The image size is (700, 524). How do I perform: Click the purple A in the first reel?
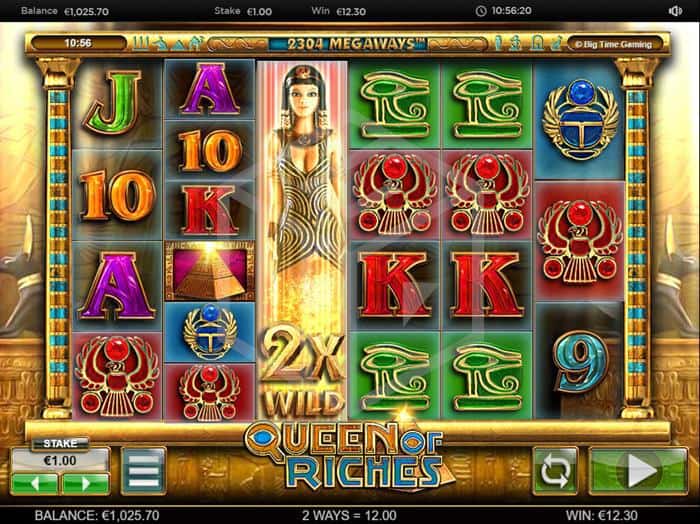click(117, 286)
